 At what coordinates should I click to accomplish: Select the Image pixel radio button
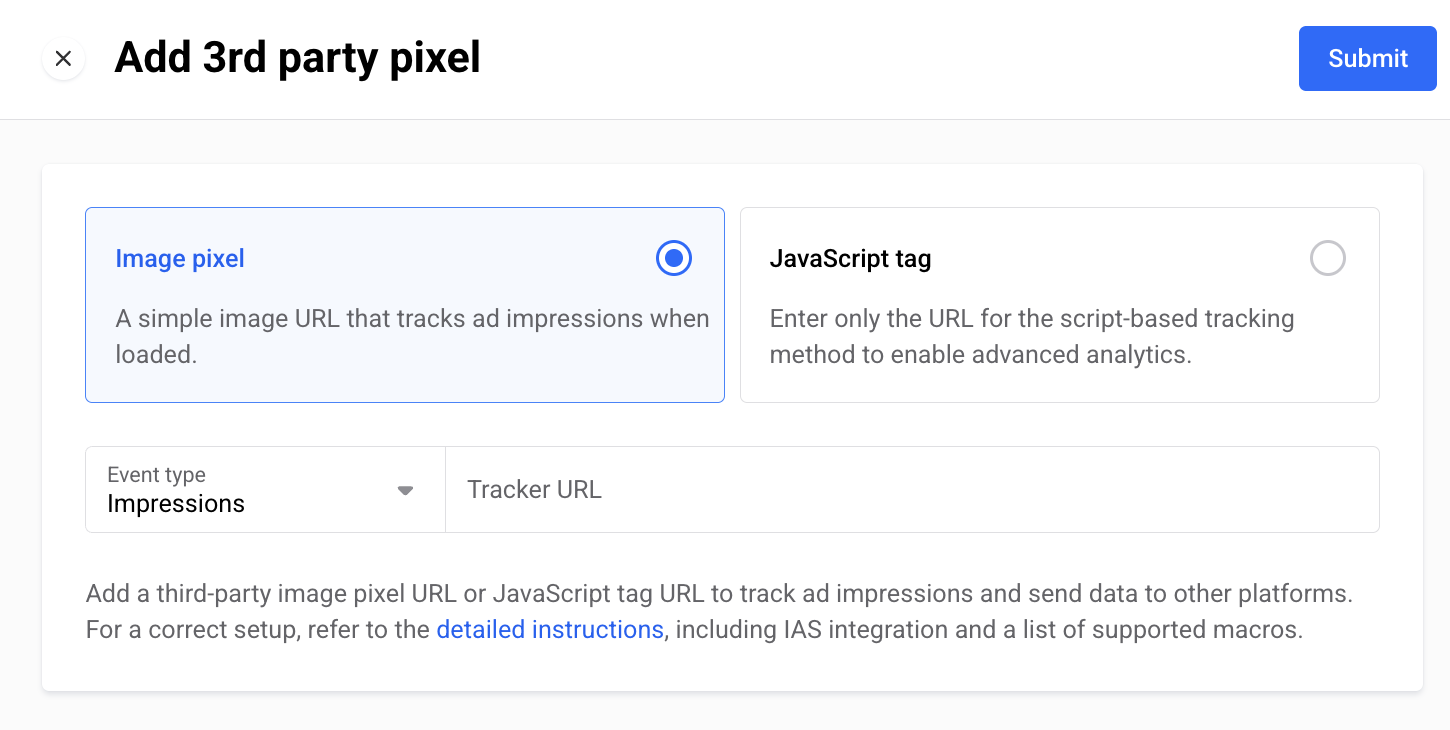point(674,259)
